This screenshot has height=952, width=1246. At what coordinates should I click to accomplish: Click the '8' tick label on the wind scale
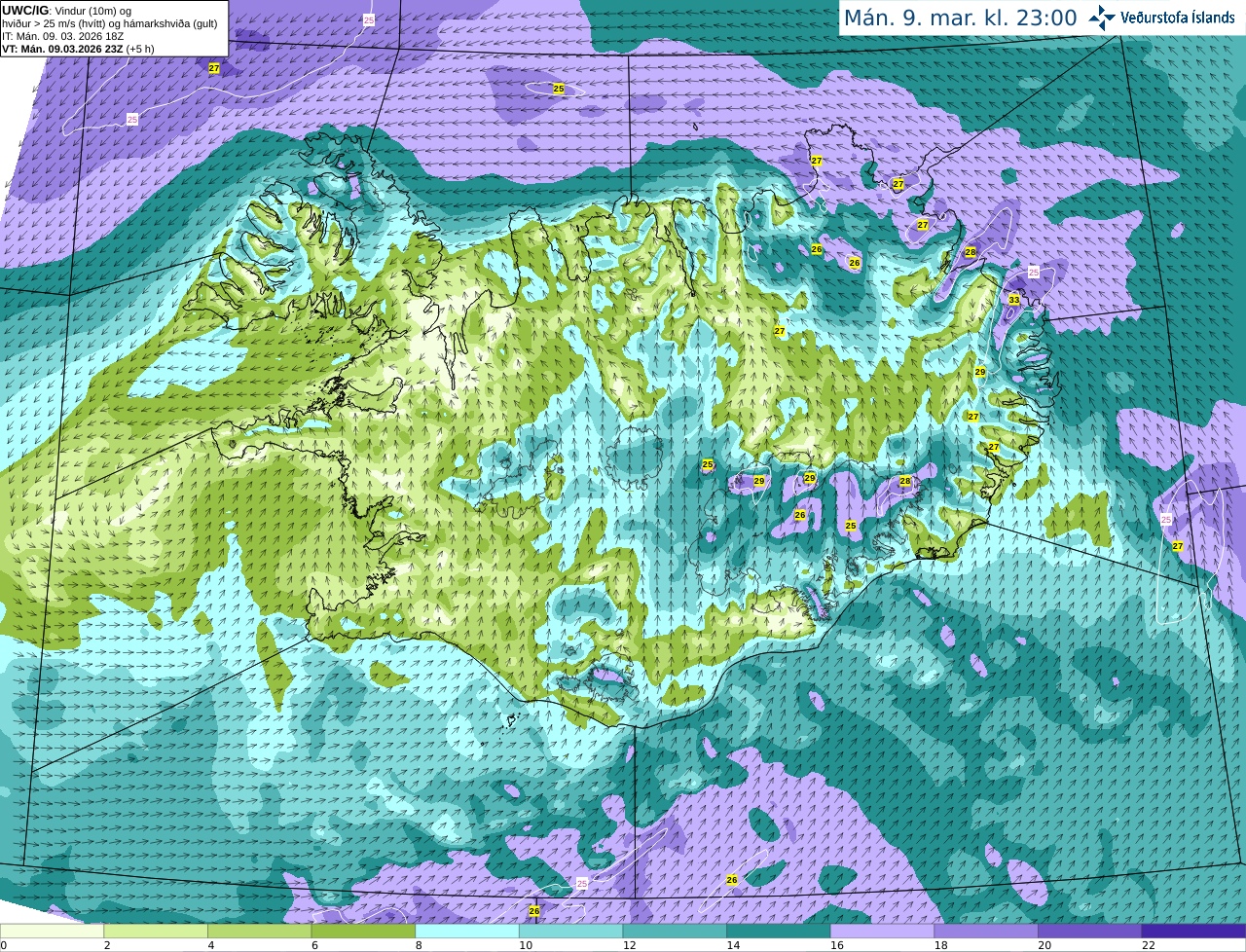(x=419, y=945)
